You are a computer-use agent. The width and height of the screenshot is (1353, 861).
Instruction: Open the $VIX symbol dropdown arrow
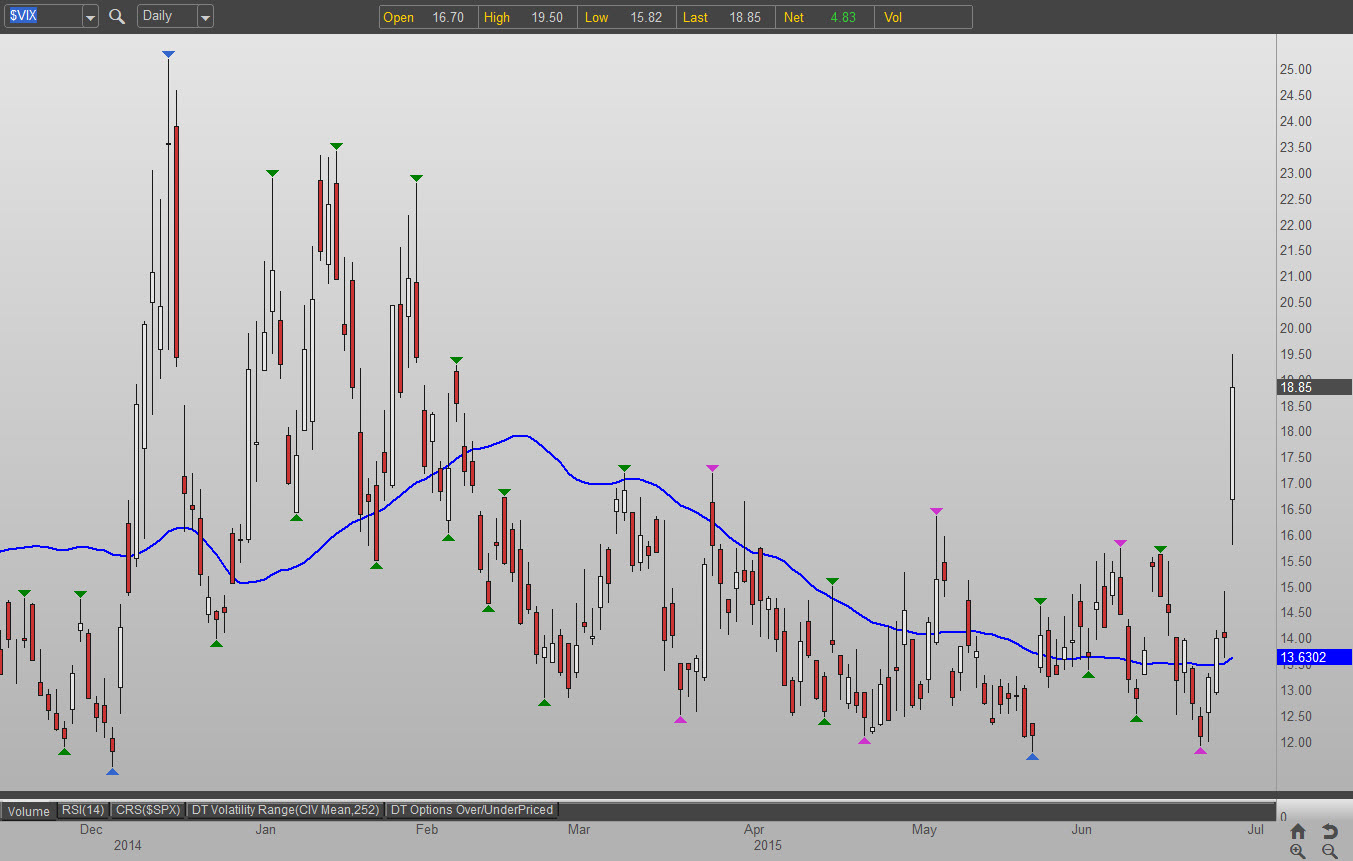tap(89, 17)
